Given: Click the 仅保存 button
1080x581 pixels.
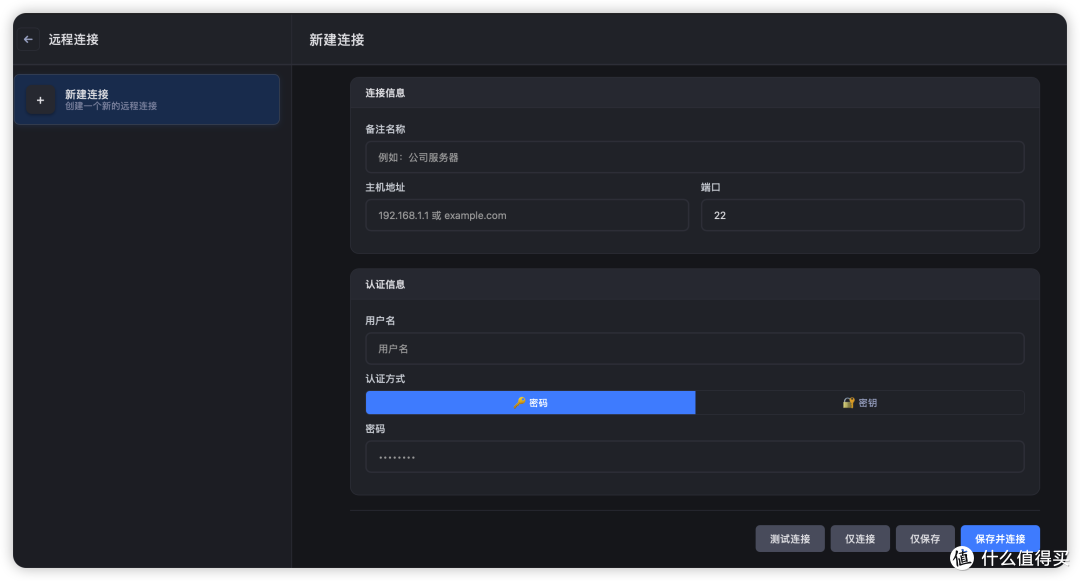Looking at the screenshot, I should click(924, 538).
